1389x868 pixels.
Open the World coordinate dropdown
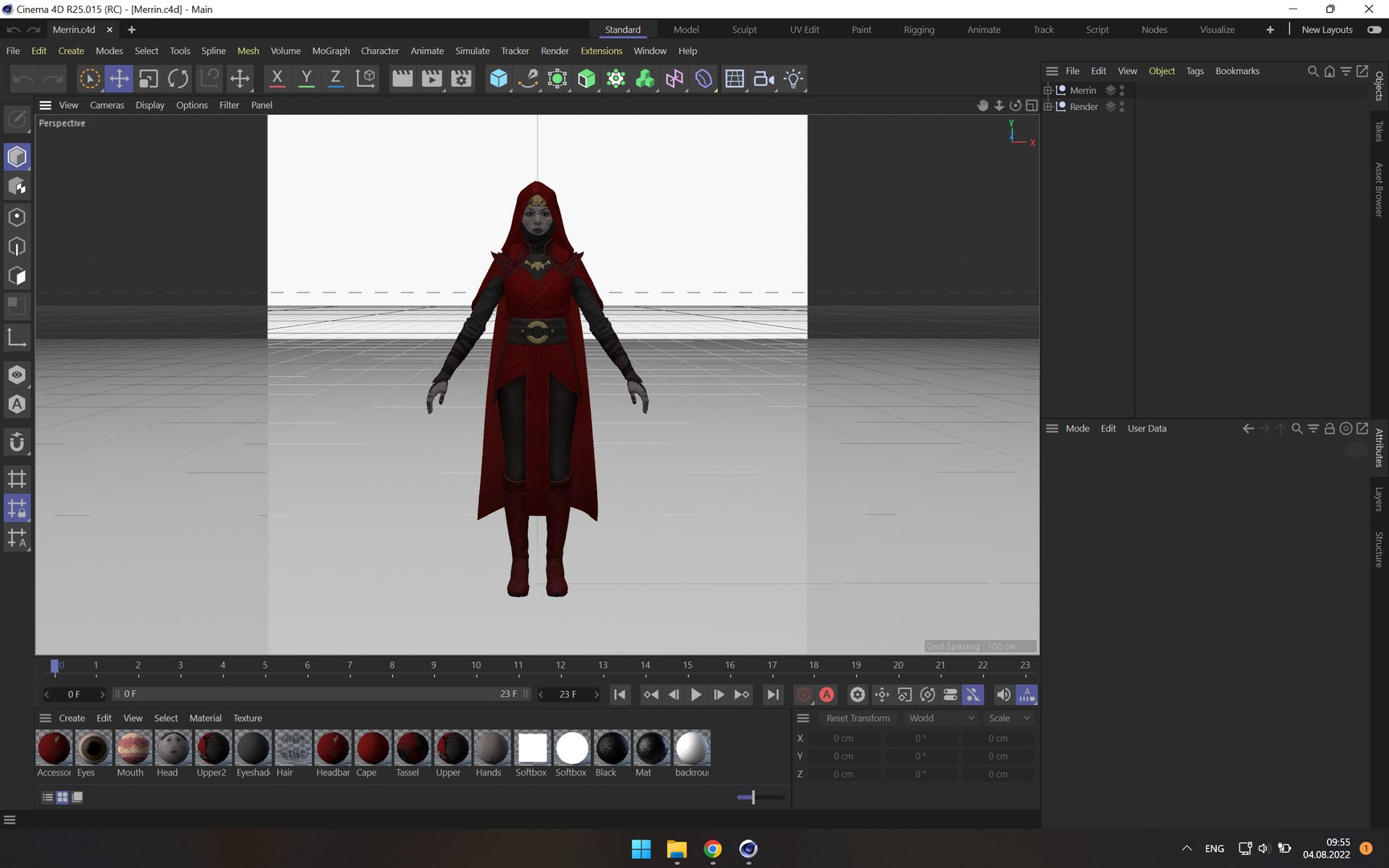pyautogui.click(x=941, y=719)
